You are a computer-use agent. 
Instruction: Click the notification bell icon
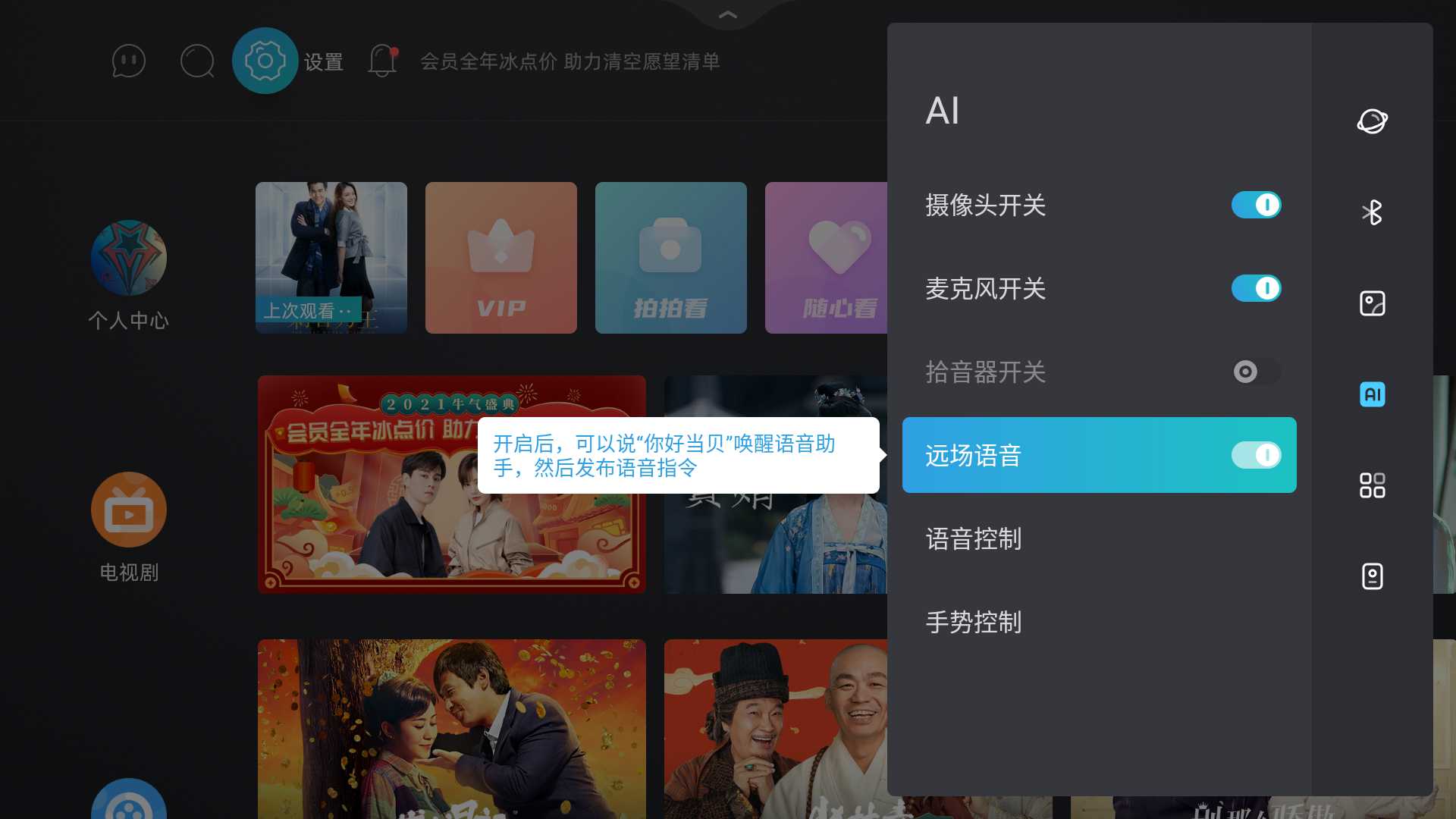(x=382, y=62)
